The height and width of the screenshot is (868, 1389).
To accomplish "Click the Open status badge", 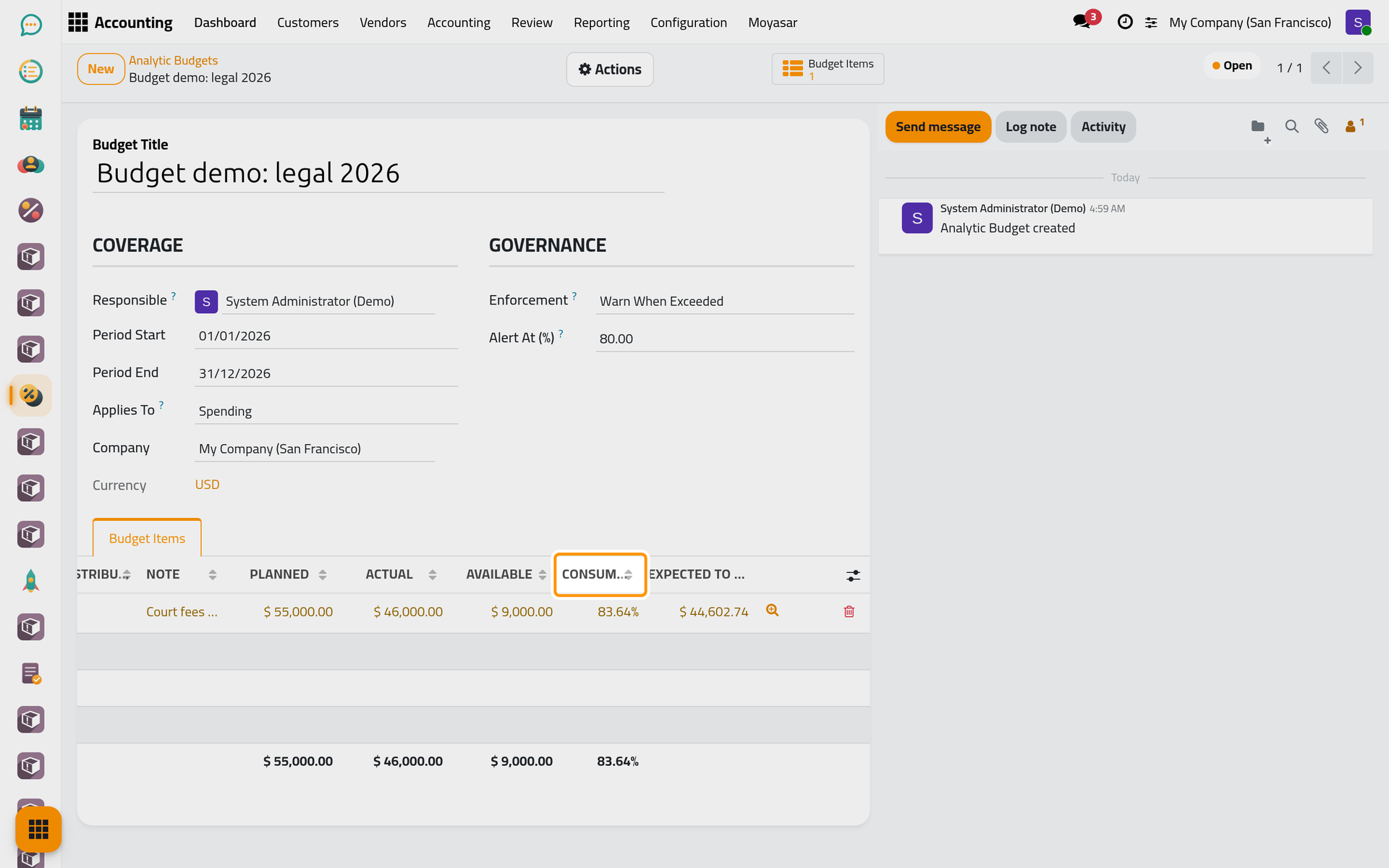I will pyautogui.click(x=1232, y=66).
